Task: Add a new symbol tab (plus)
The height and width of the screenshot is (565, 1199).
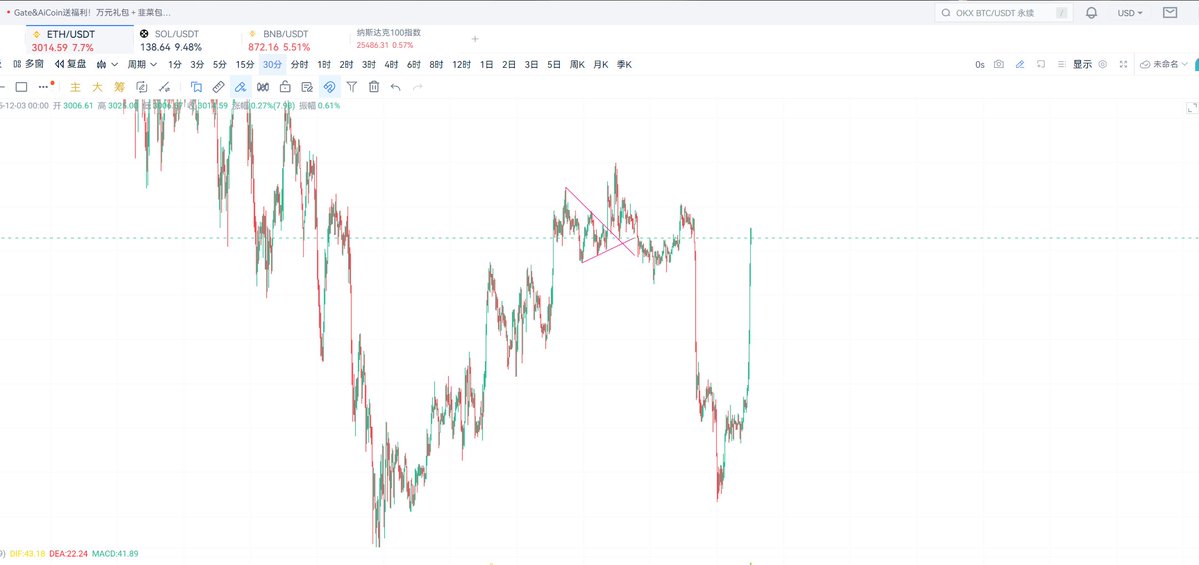Action: pos(475,39)
